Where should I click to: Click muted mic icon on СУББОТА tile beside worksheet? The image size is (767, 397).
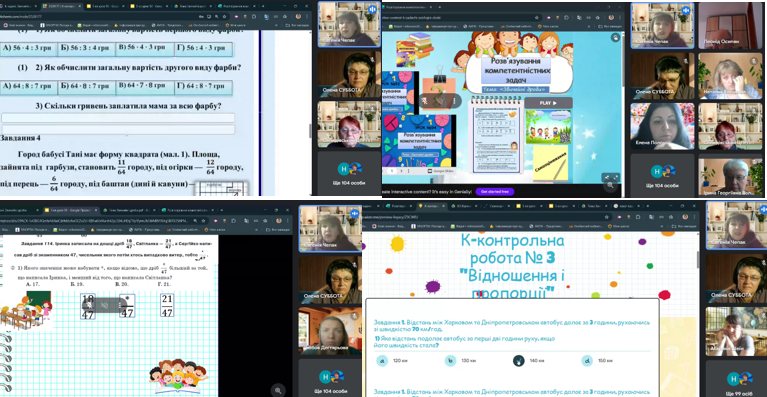point(373,59)
